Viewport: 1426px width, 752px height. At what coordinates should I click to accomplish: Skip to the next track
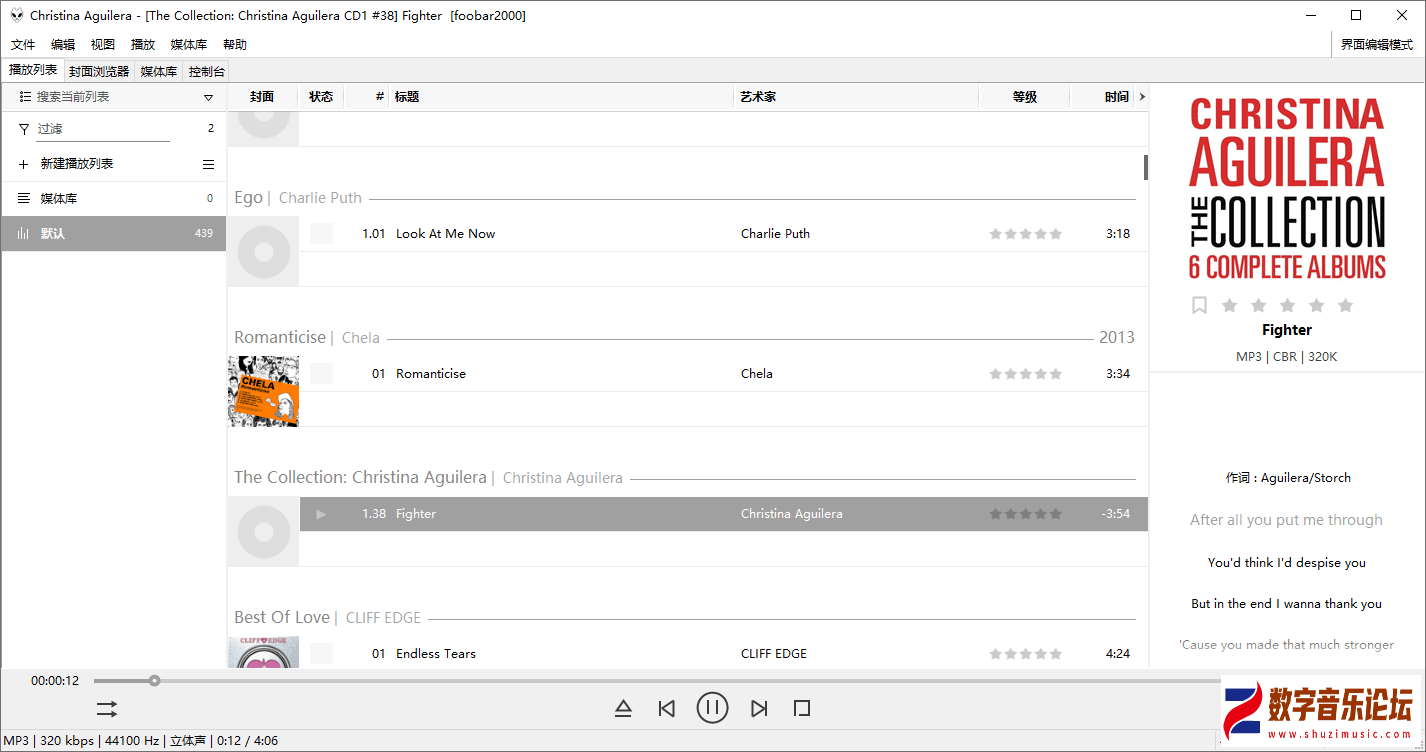[x=759, y=708]
